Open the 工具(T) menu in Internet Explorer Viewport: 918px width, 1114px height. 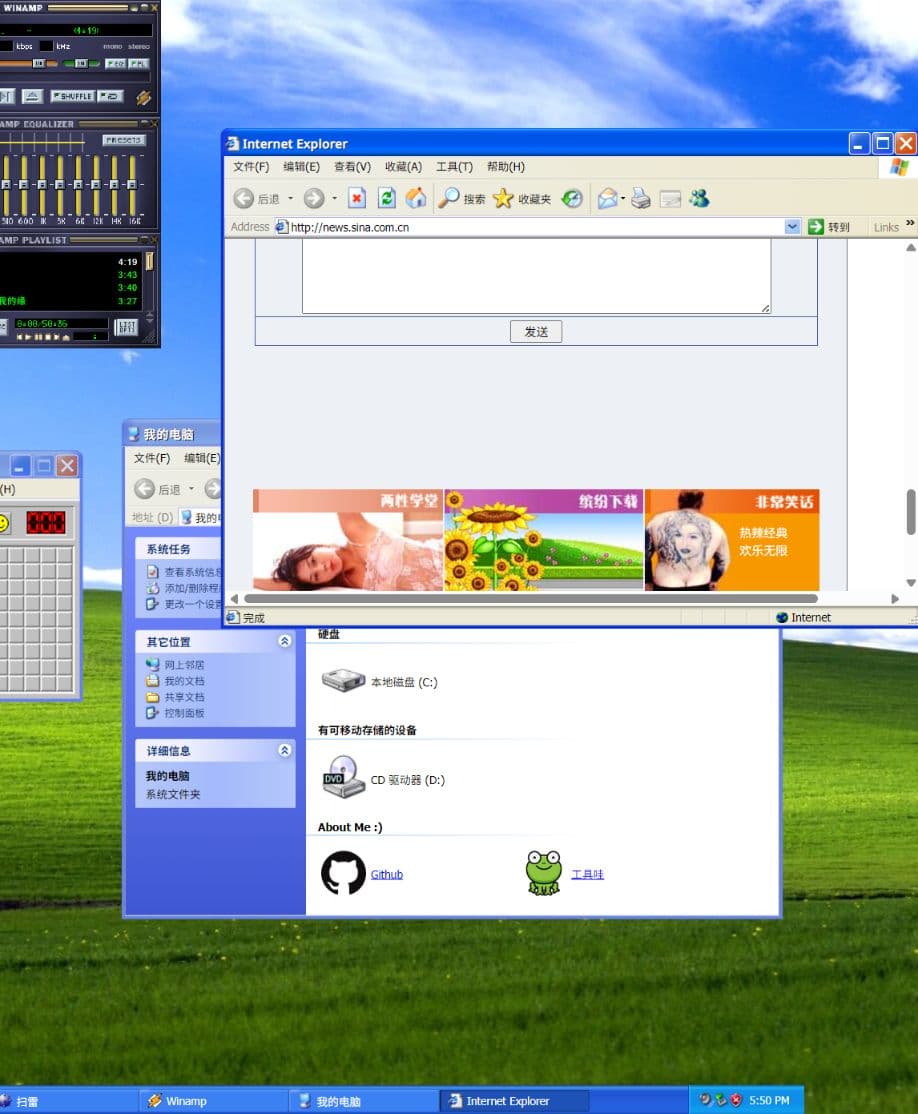tap(454, 166)
